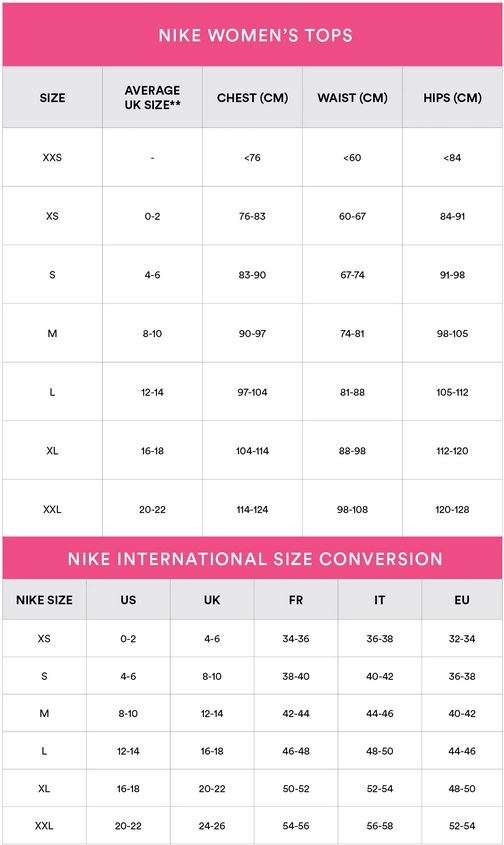Select the AVERAGE UK SIZE** column header
The image size is (504, 845).
click(153, 98)
